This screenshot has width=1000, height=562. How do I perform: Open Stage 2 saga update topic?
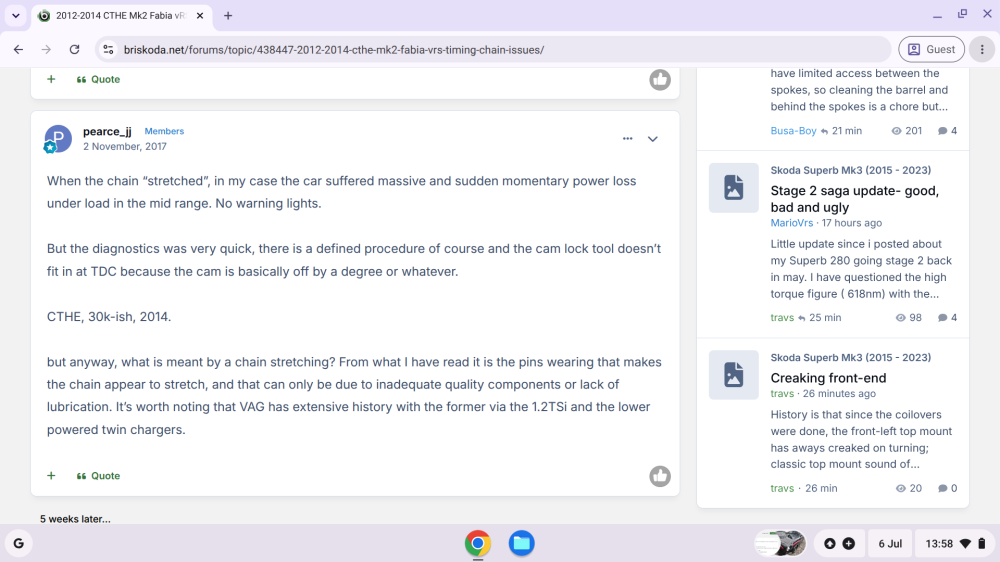pos(854,198)
